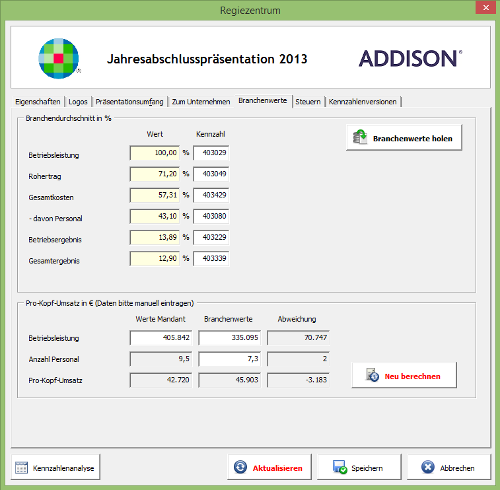Switch to the Zum Unternehmen tab
500x490 pixels.
[x=201, y=102]
